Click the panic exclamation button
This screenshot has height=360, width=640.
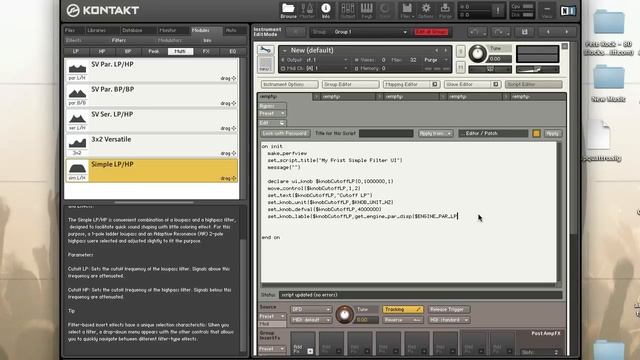(498, 11)
